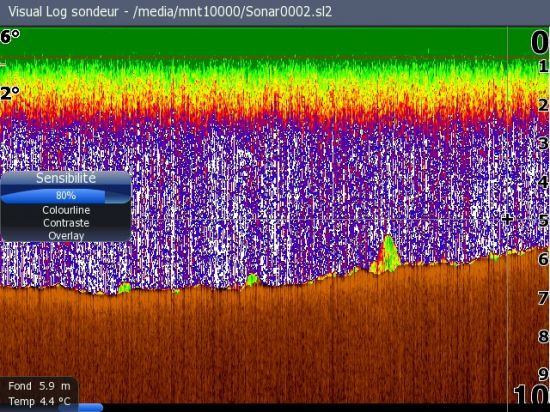The height and width of the screenshot is (412, 550).
Task: Click the depth scale number 0
Action: [x=539, y=42]
